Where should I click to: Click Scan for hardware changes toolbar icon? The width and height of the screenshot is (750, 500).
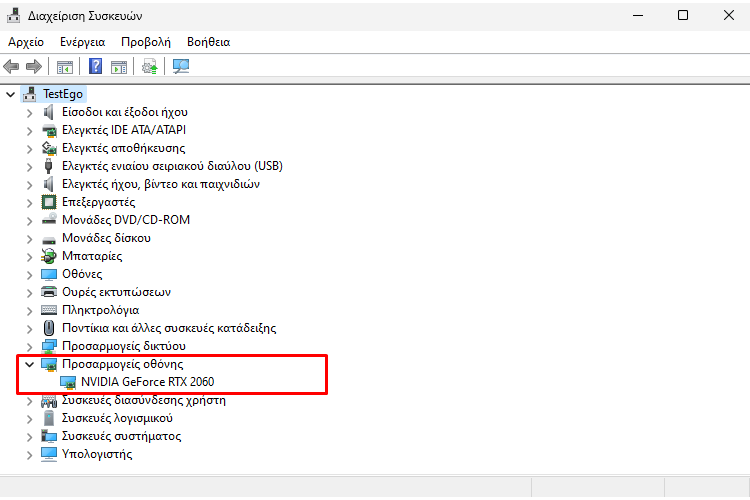pyautogui.click(x=181, y=67)
